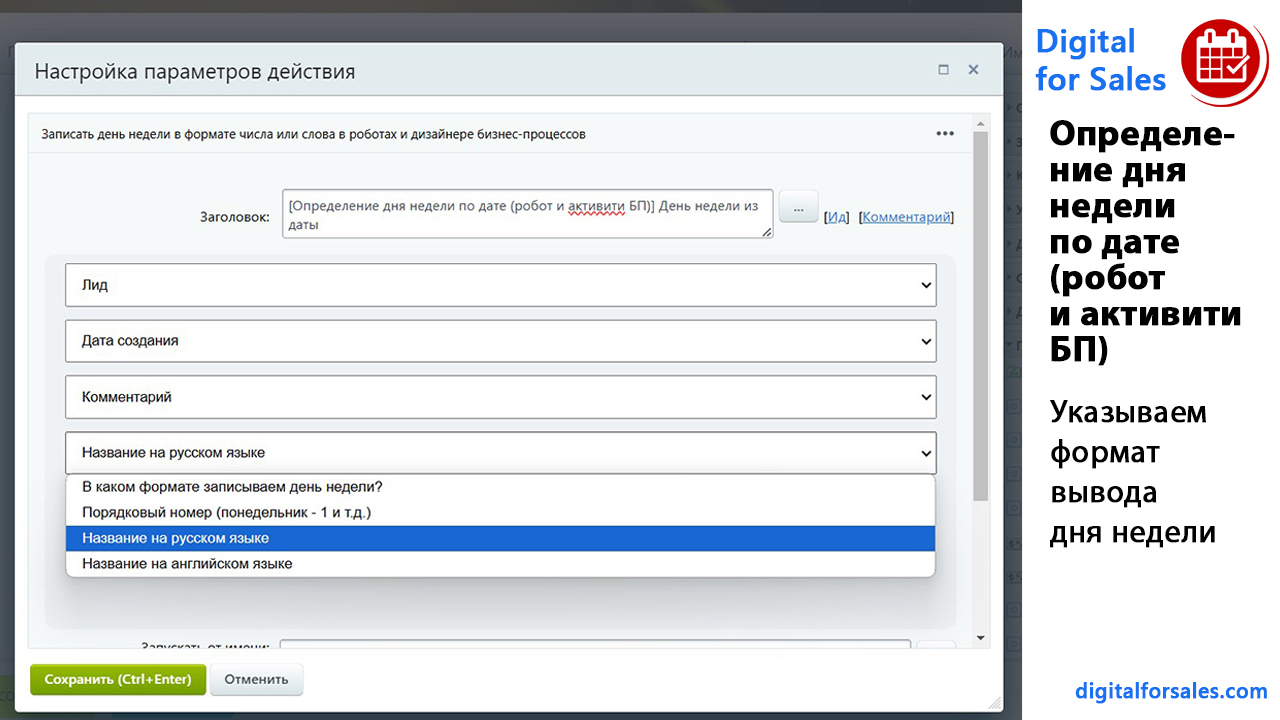
Task: Click the dialog resize handle in corner
Action: click(994, 703)
